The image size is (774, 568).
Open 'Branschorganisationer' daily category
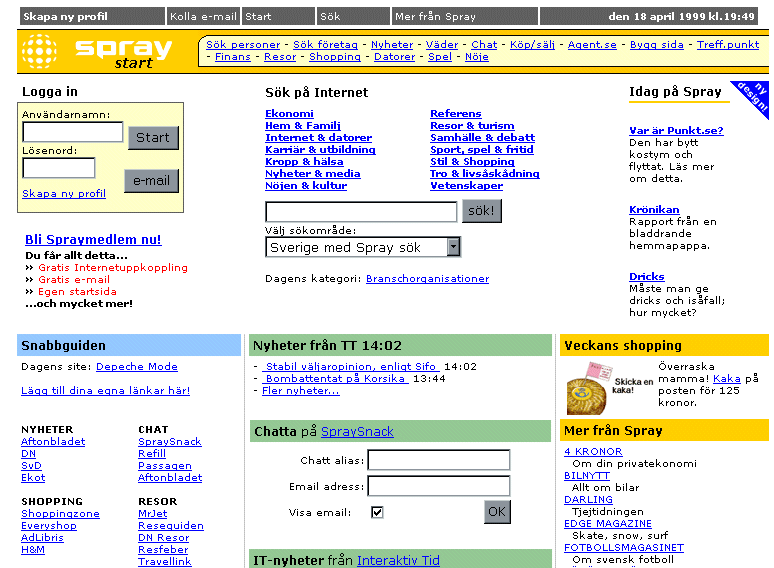click(x=427, y=279)
